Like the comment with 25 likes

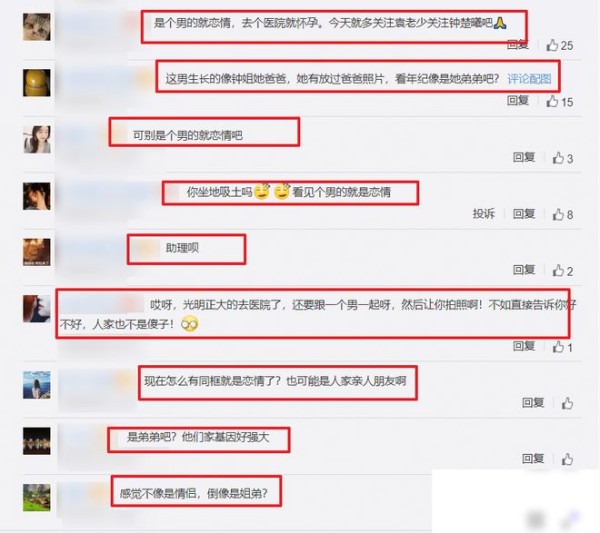553,45
